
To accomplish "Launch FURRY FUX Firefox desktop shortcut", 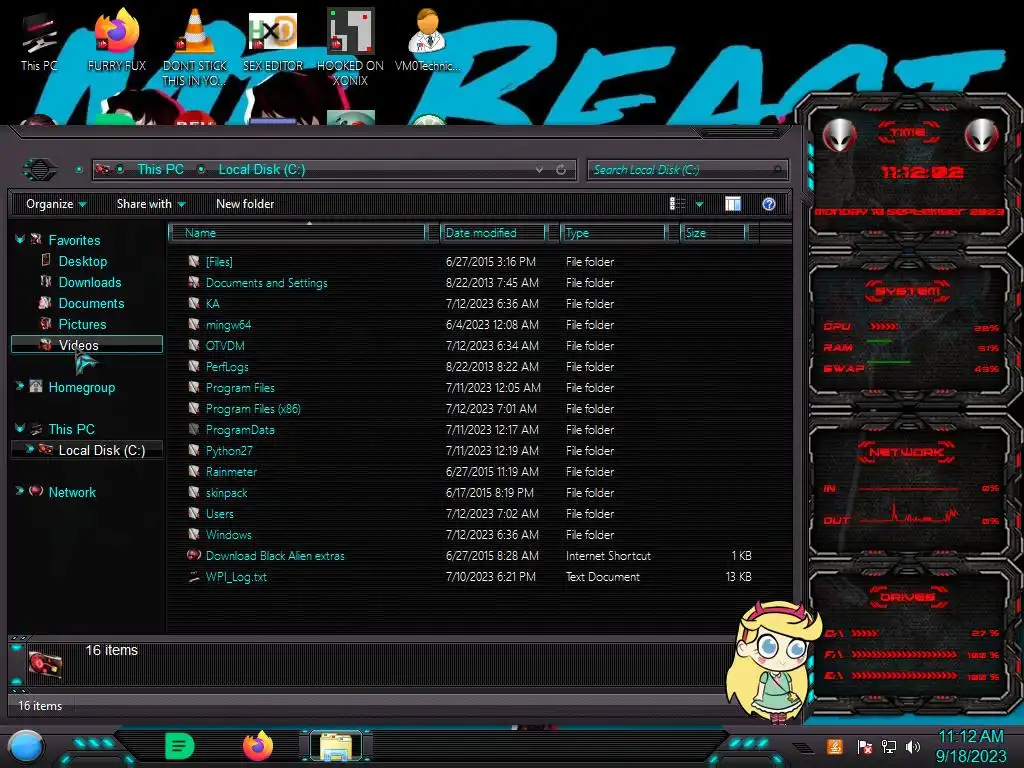I will click(x=116, y=38).
